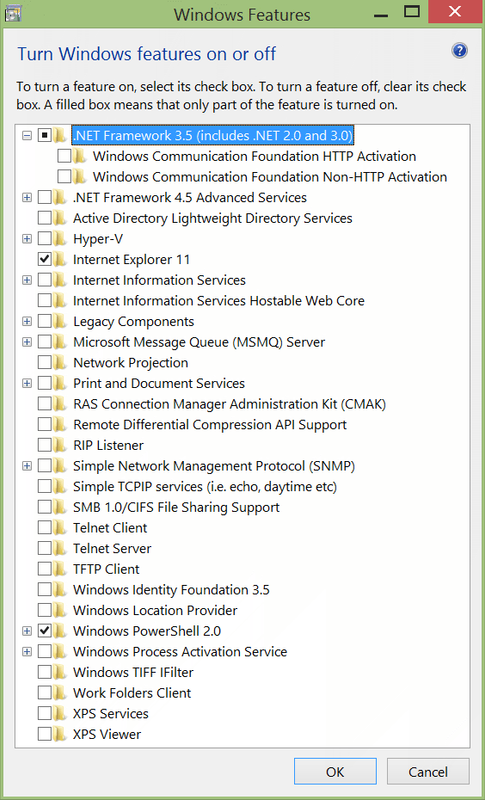
Task: Expand the Hyper-V node
Action: tap(27, 239)
